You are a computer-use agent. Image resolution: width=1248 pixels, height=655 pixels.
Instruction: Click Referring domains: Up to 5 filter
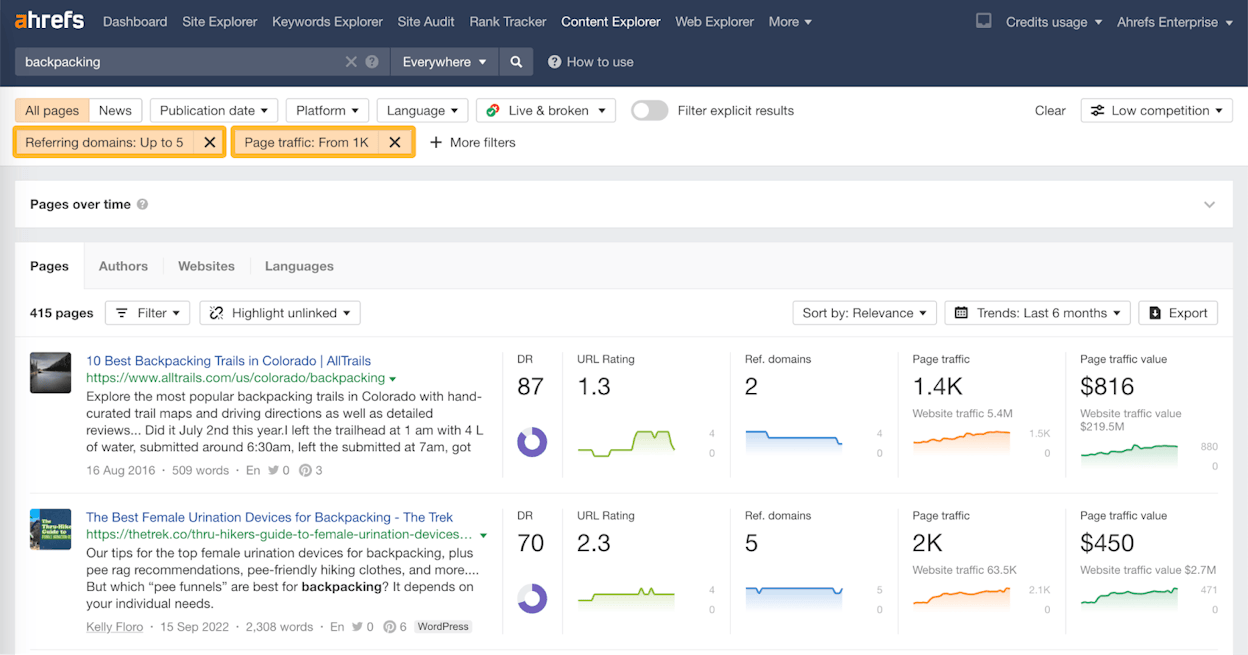pos(104,142)
